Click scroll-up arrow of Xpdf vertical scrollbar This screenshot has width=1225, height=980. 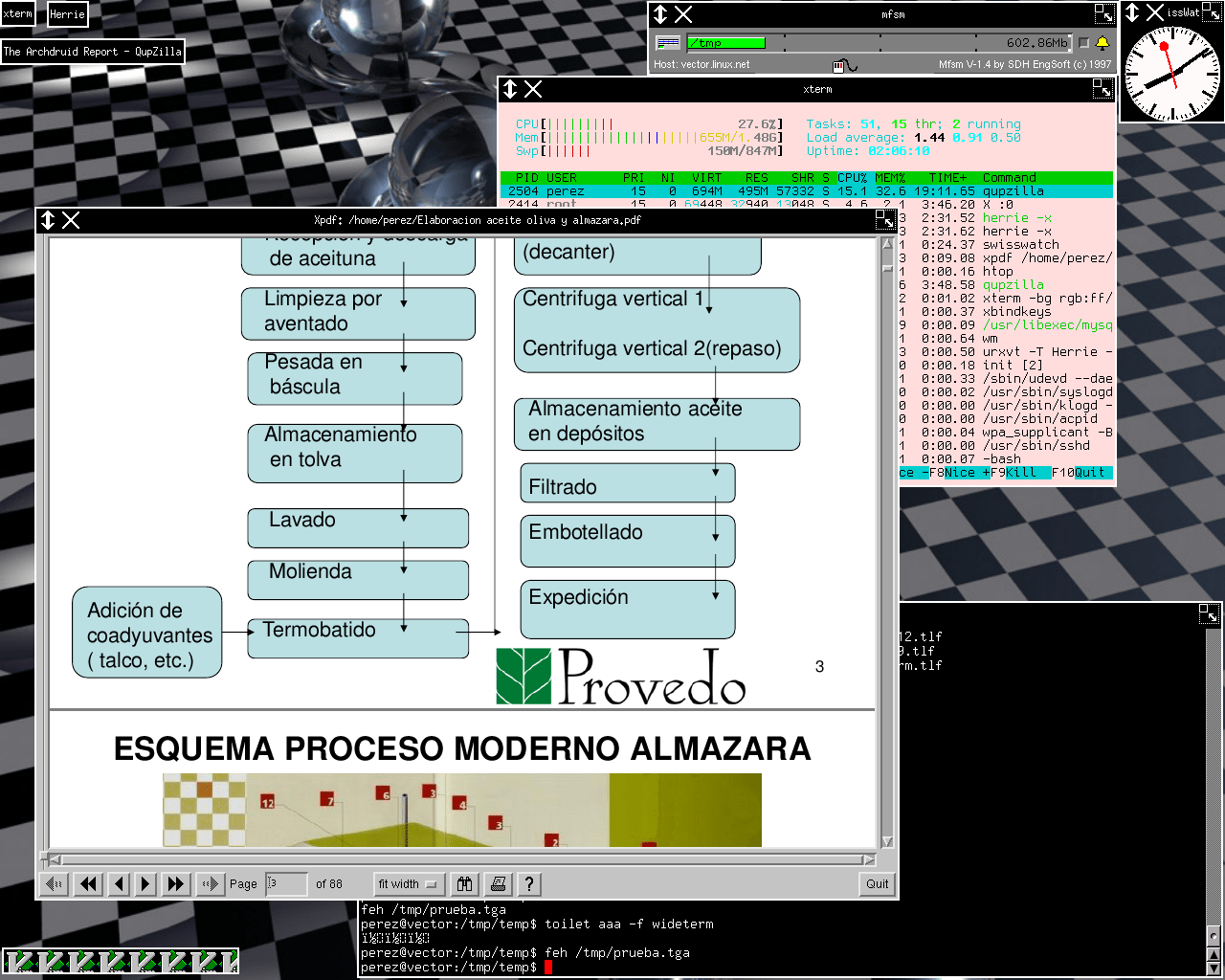click(x=887, y=244)
